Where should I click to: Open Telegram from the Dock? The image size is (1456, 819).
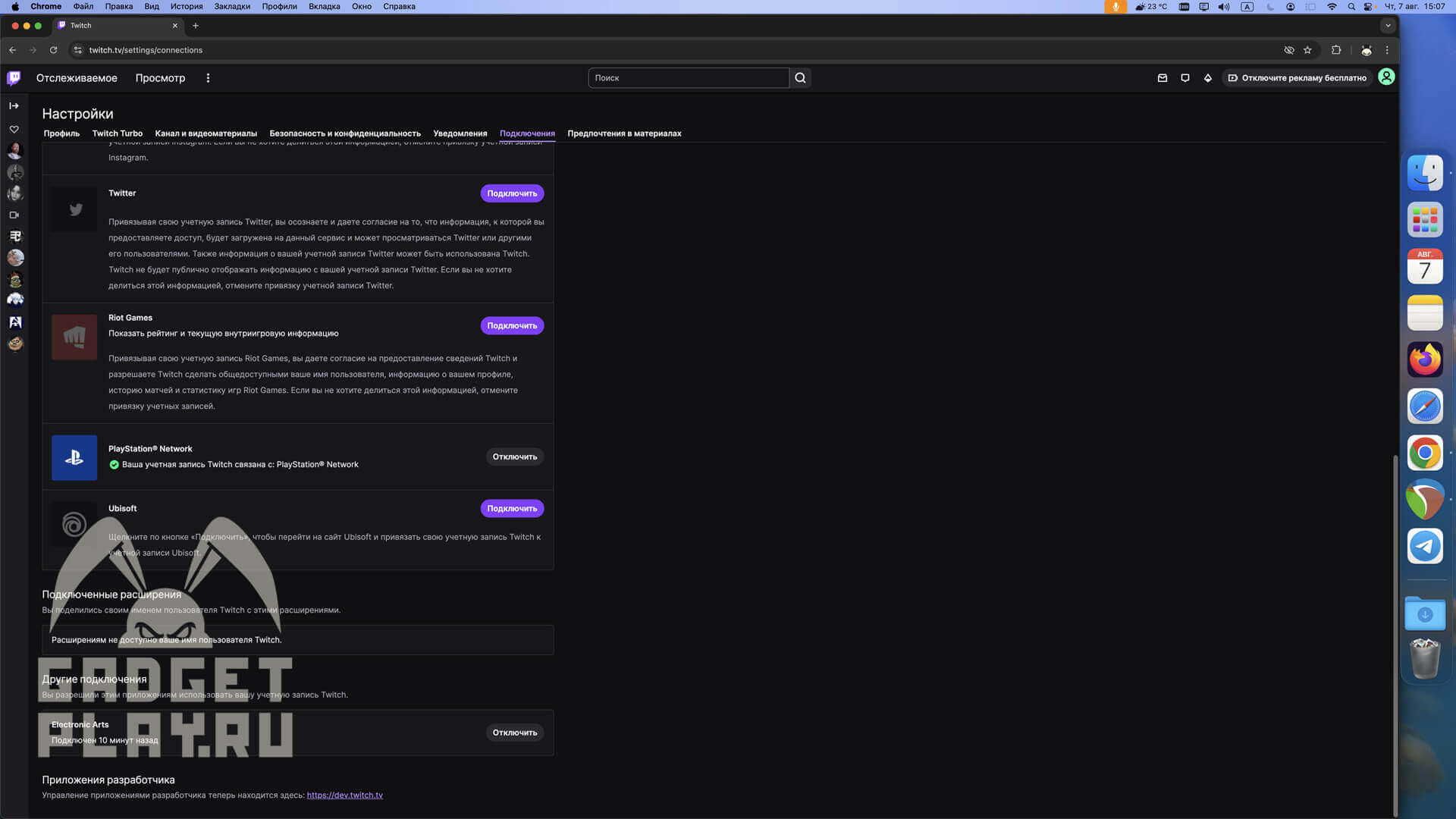(1425, 546)
